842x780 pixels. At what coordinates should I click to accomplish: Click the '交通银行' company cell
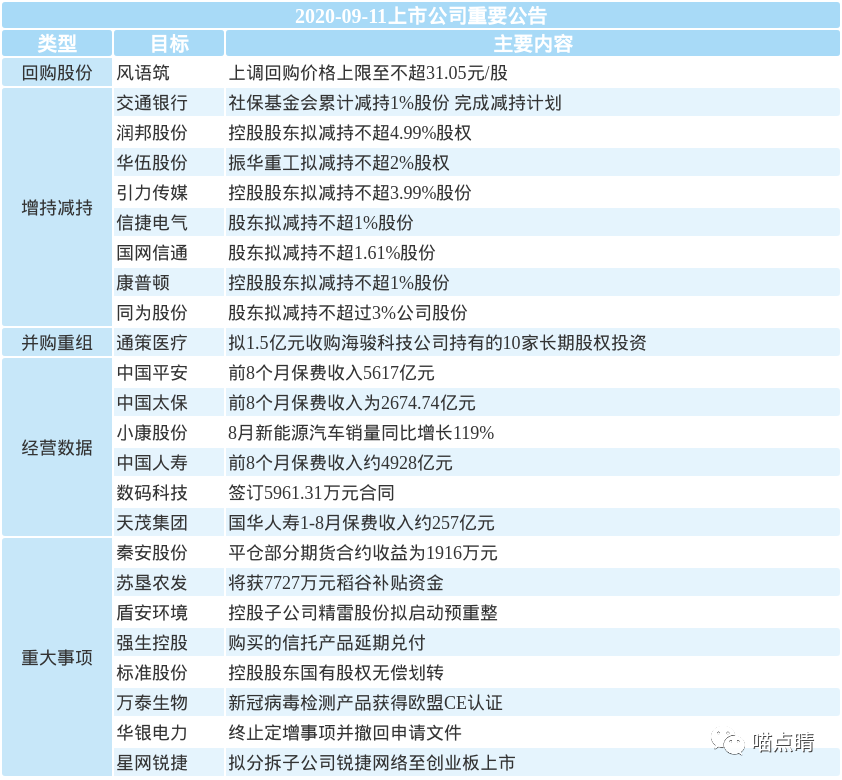(x=169, y=103)
